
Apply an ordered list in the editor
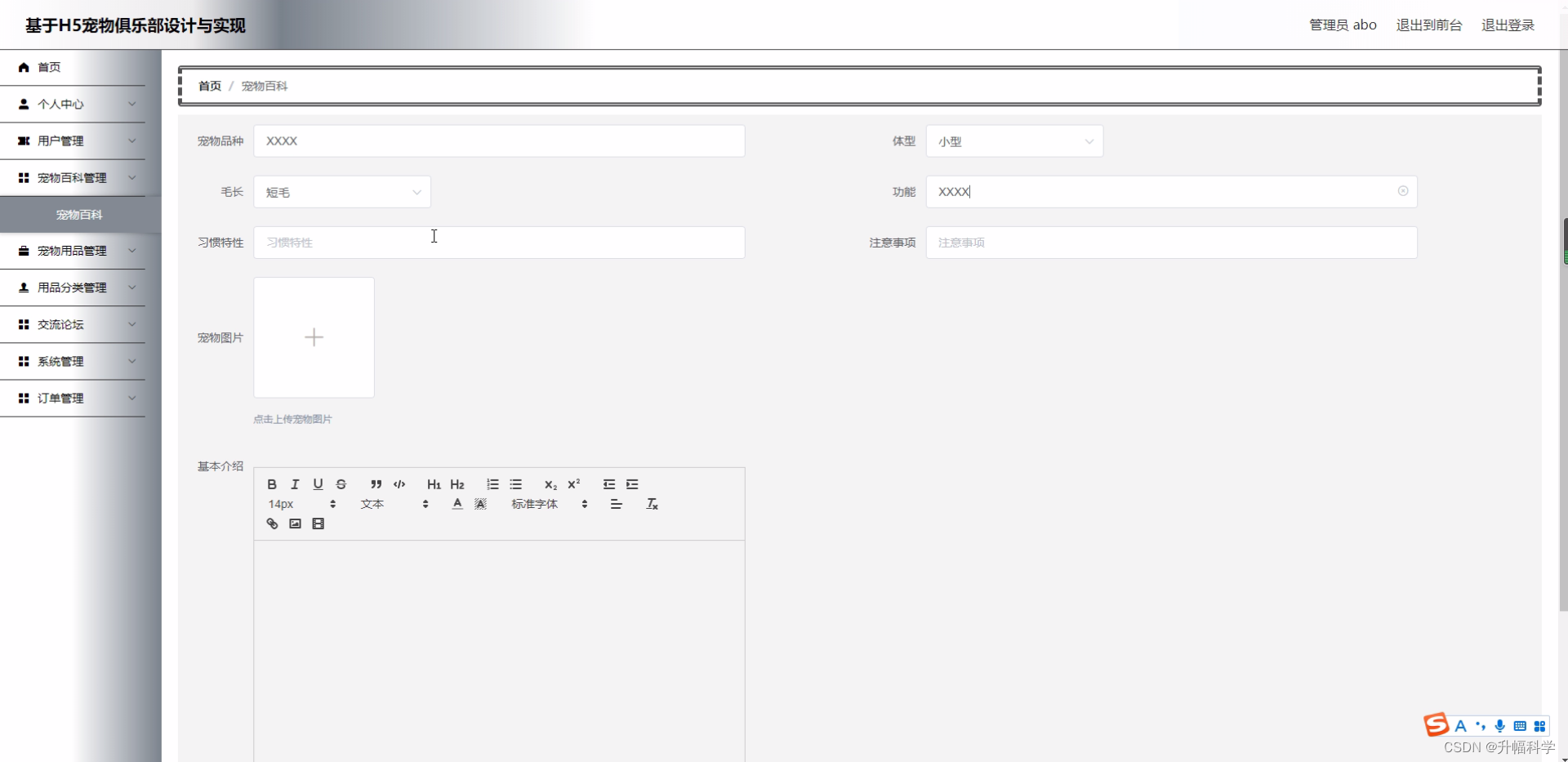[492, 484]
